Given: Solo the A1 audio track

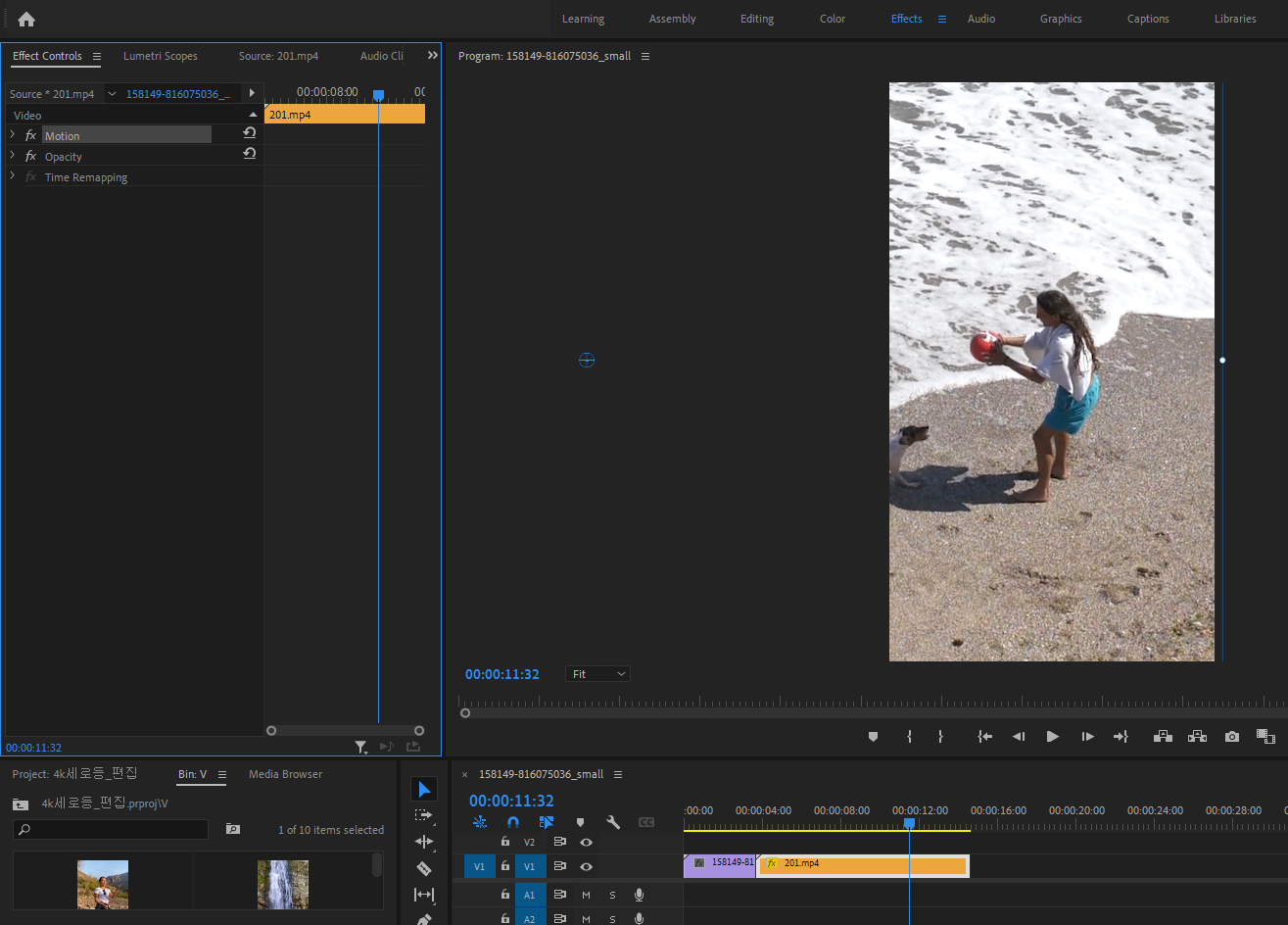Looking at the screenshot, I should pyautogui.click(x=613, y=894).
